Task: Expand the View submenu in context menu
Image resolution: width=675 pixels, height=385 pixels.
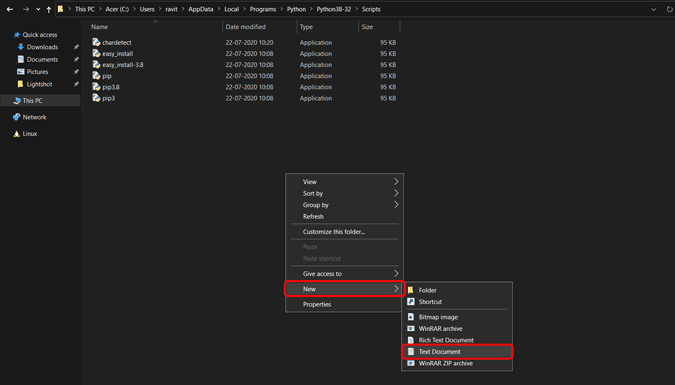Action: [344, 182]
